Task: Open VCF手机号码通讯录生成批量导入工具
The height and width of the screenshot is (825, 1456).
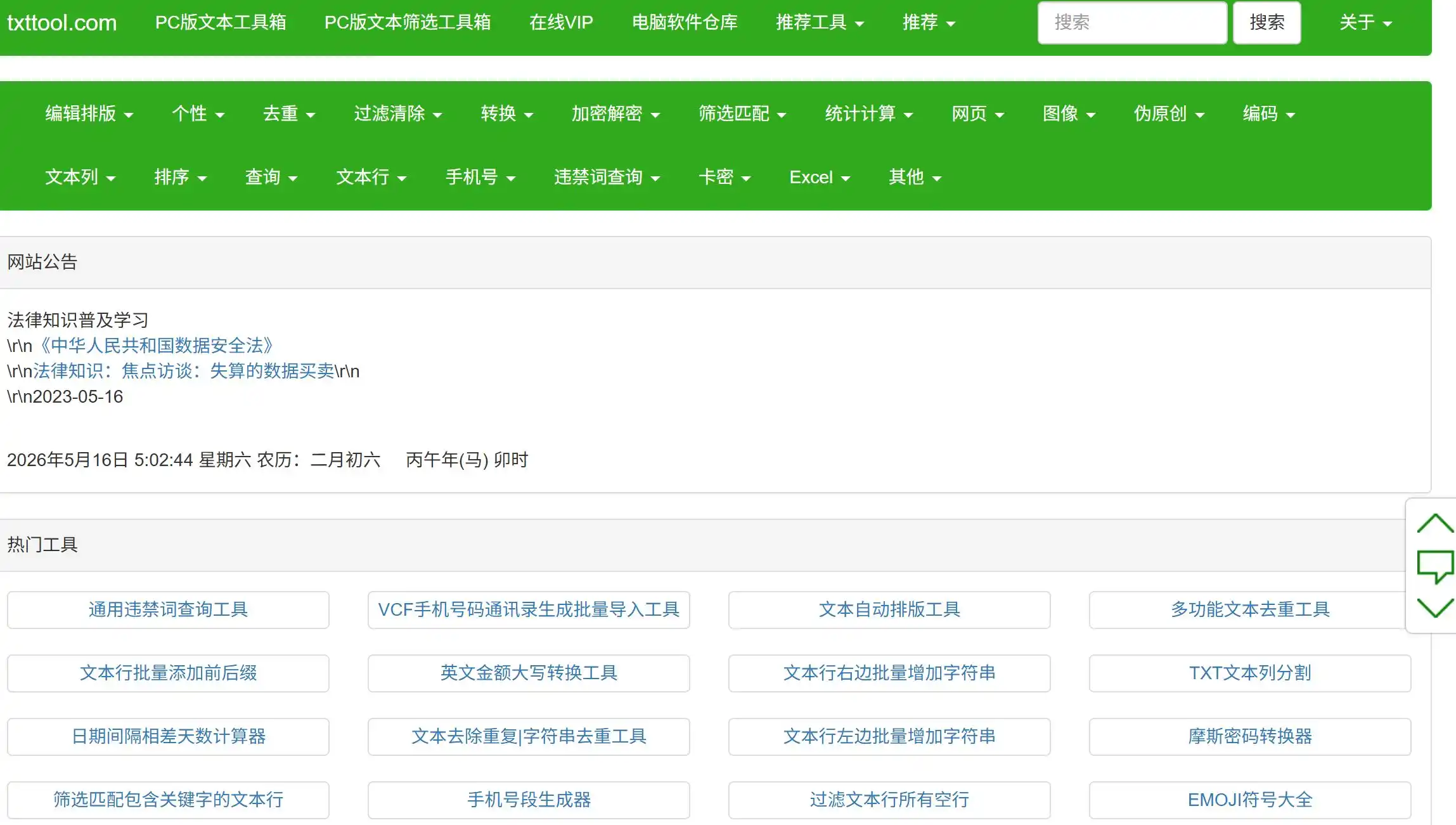Action: pos(529,610)
